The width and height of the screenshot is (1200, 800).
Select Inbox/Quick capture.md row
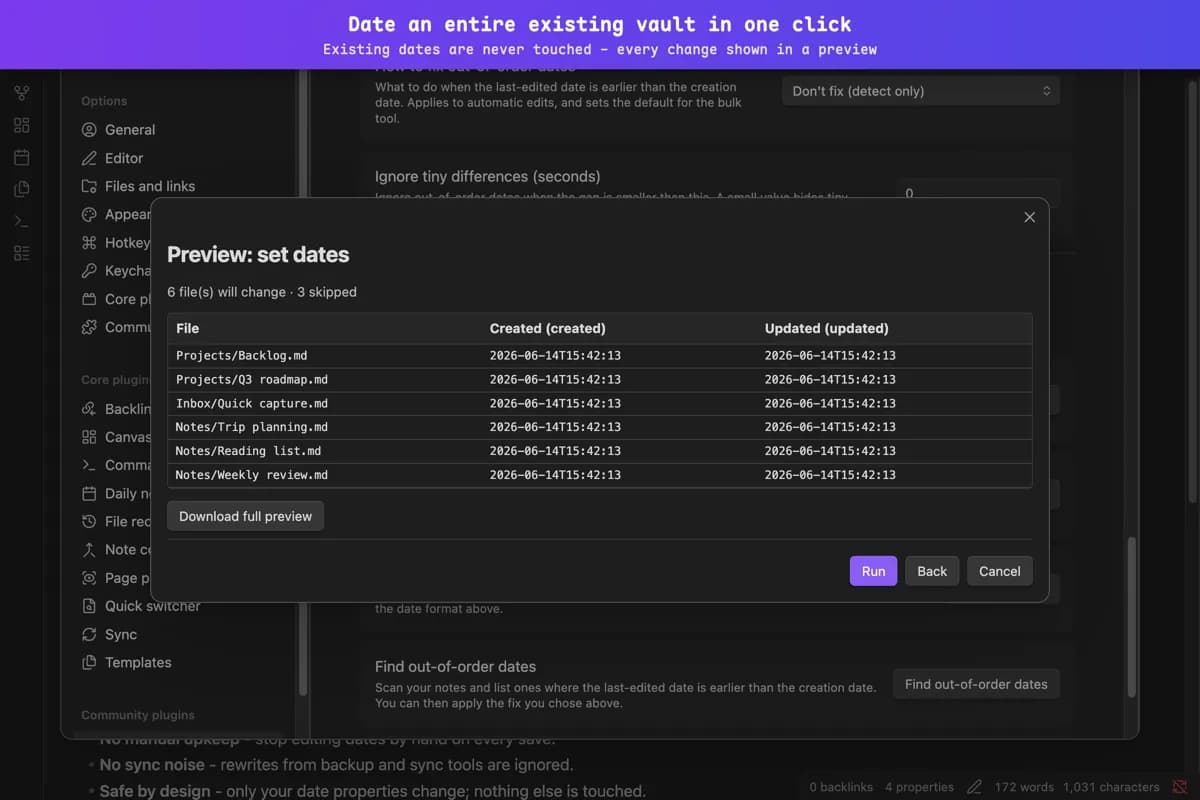coord(600,403)
